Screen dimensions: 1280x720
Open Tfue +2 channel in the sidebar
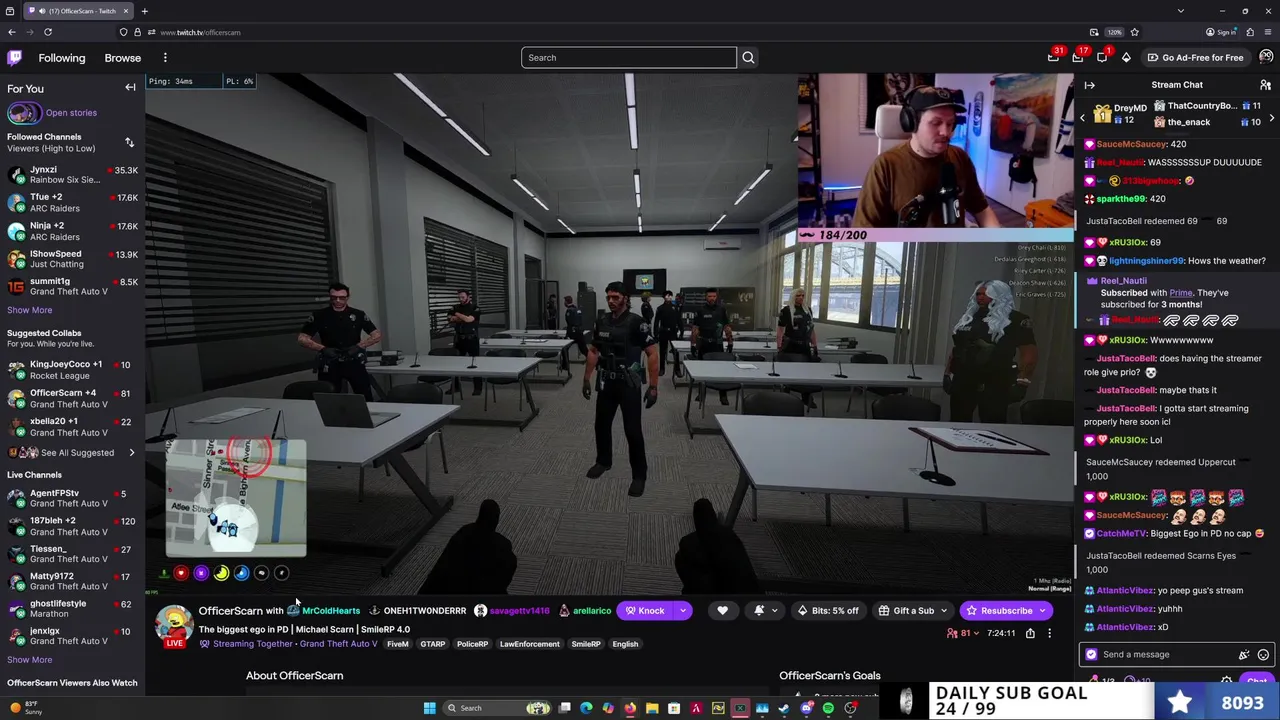(x=72, y=203)
